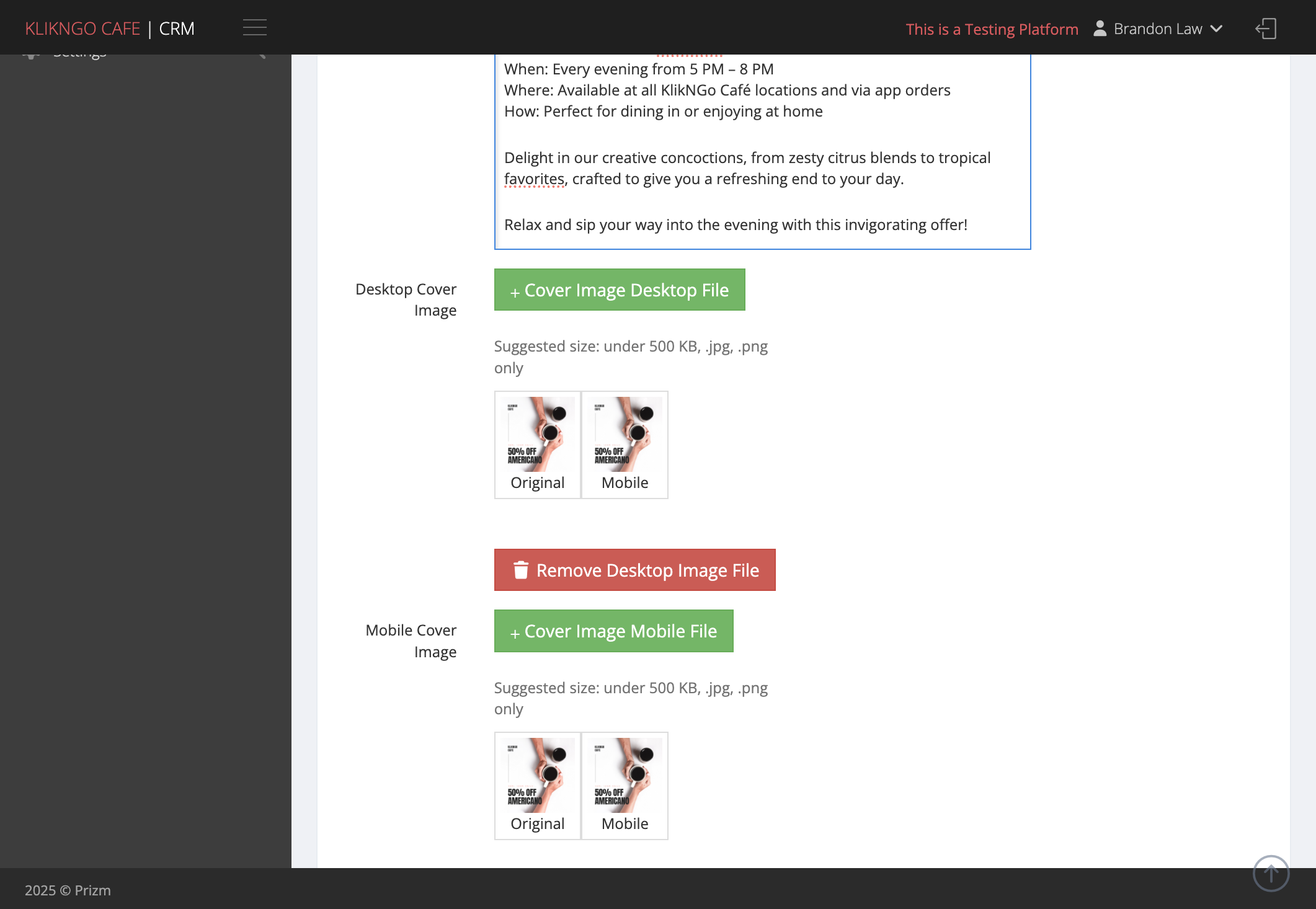Open desktop cover Mobile thumbnail

pyautogui.click(x=625, y=445)
